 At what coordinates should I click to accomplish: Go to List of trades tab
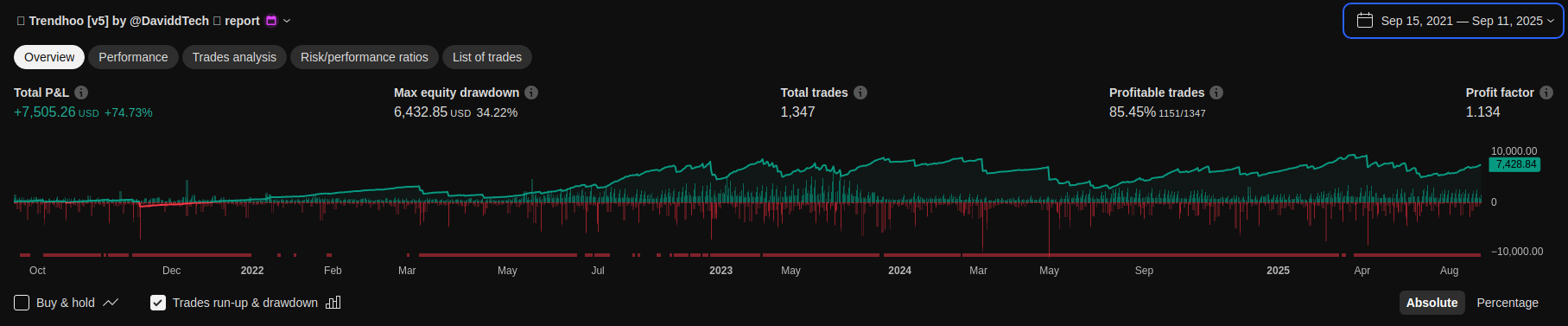487,57
